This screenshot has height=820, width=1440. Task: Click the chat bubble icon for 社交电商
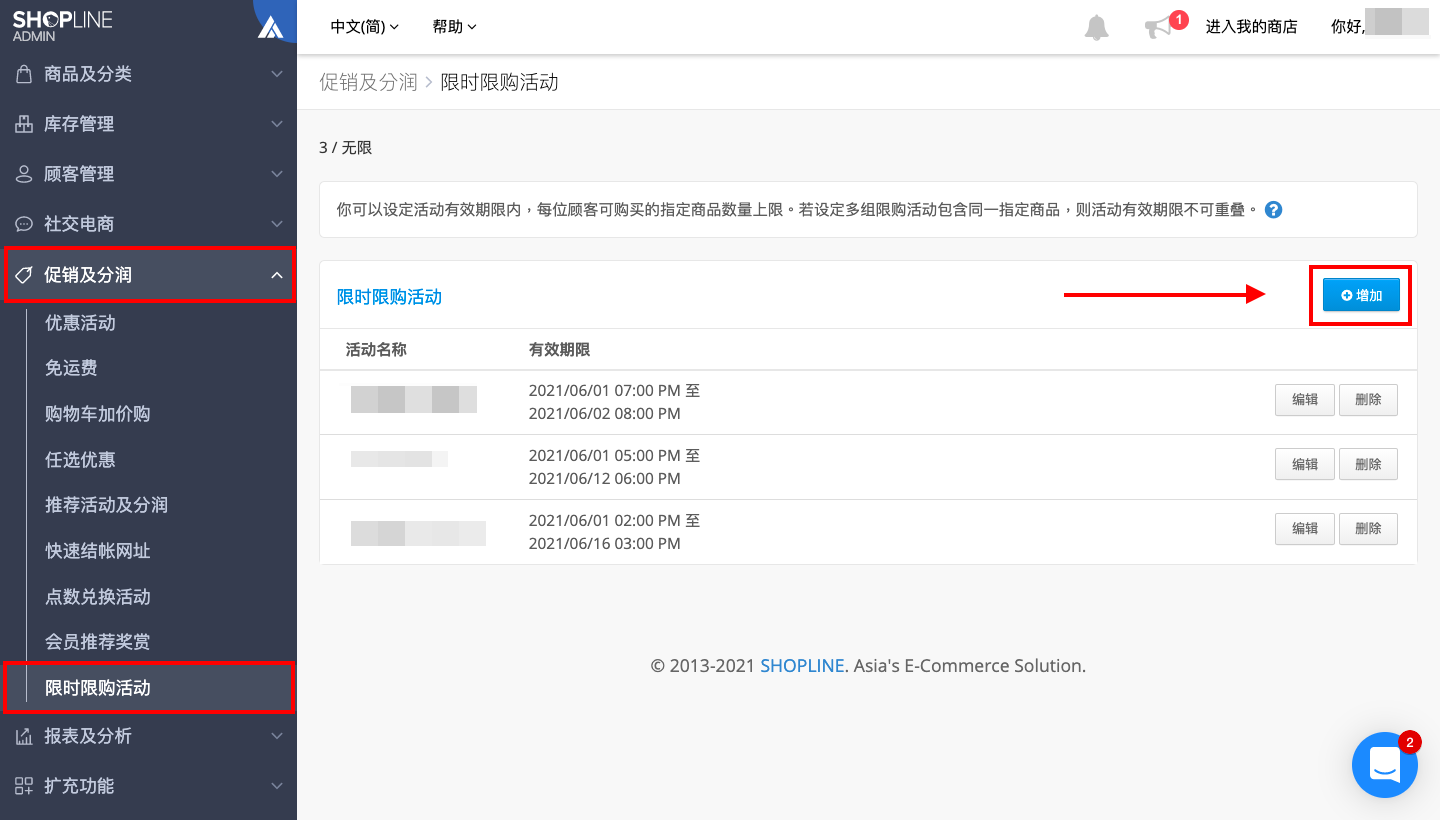coord(24,224)
